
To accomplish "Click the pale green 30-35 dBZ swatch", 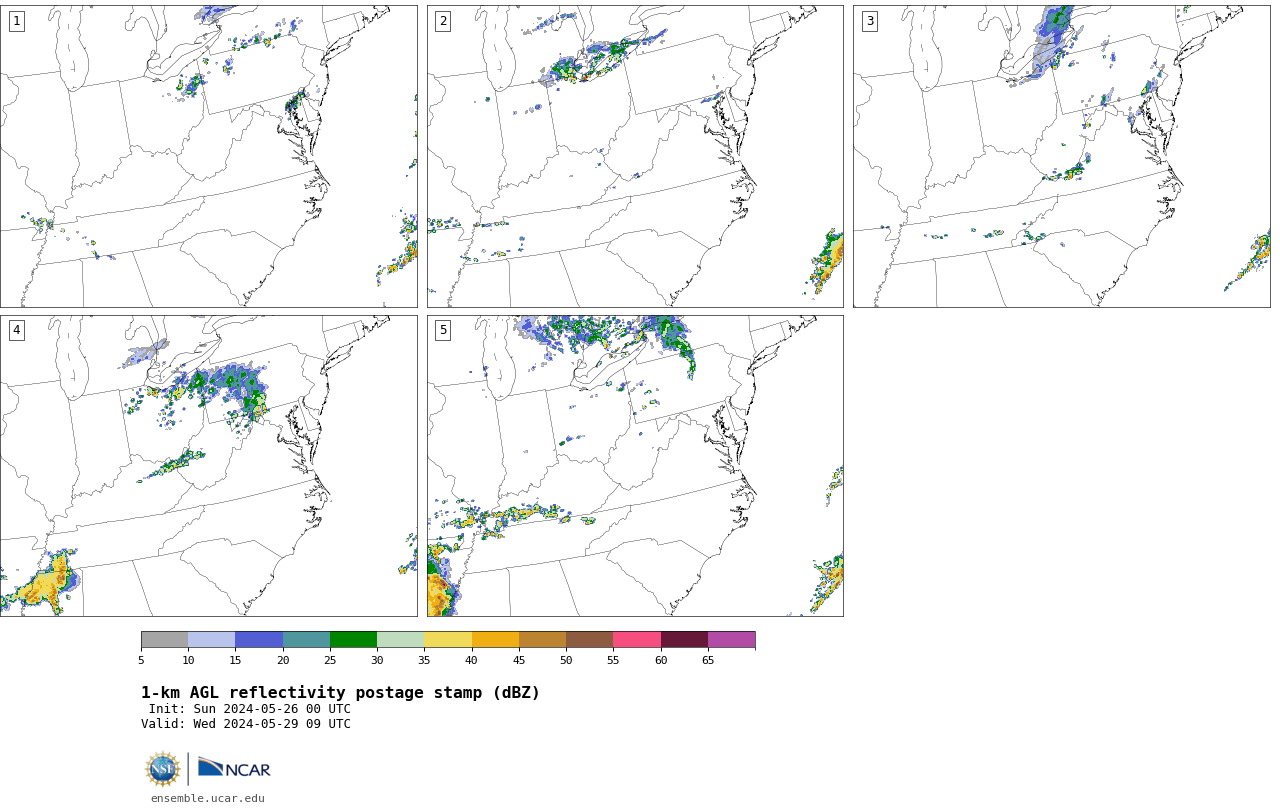I will (400, 640).
